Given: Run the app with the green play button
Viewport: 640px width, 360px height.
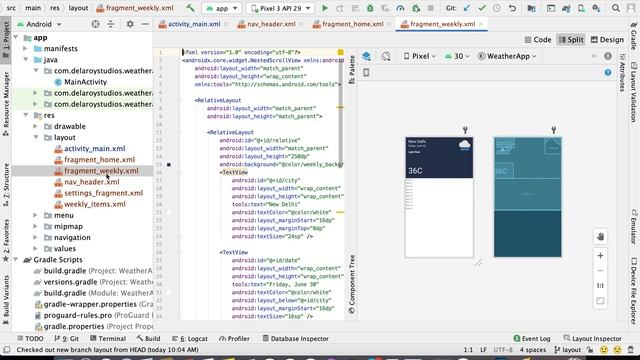Looking at the screenshot, I should [x=325, y=8].
